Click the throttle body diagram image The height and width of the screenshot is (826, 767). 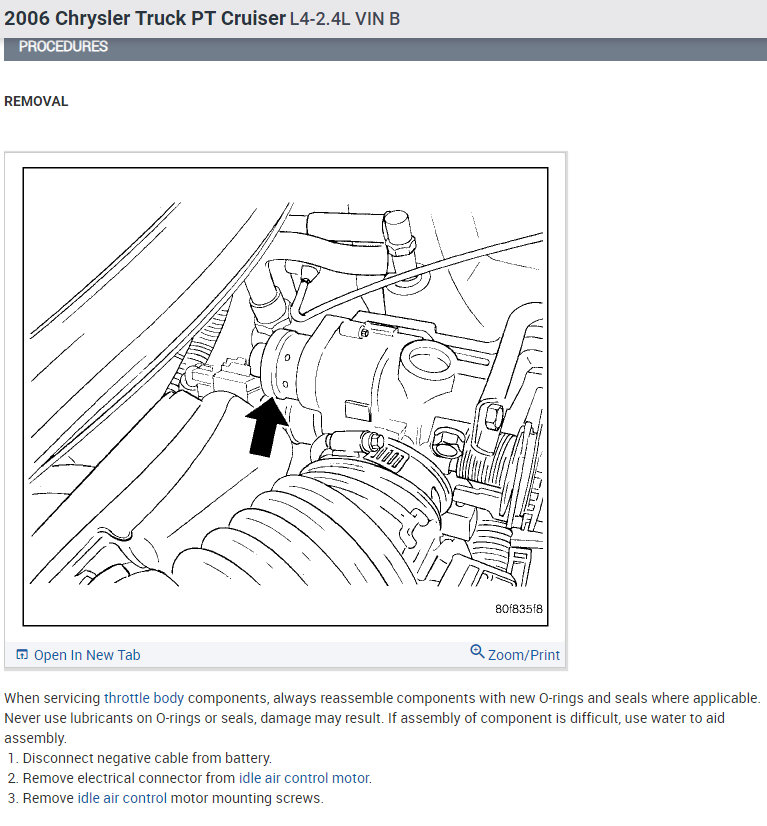point(286,397)
